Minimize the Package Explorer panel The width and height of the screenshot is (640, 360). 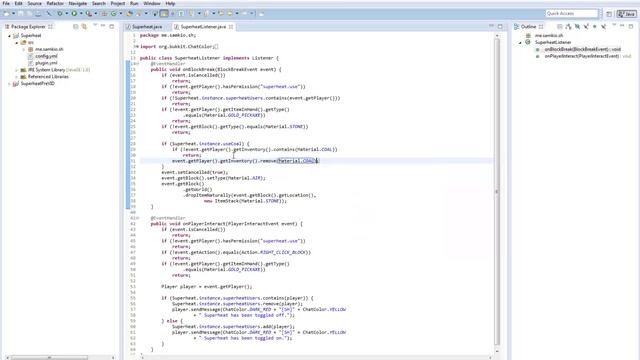(103, 26)
